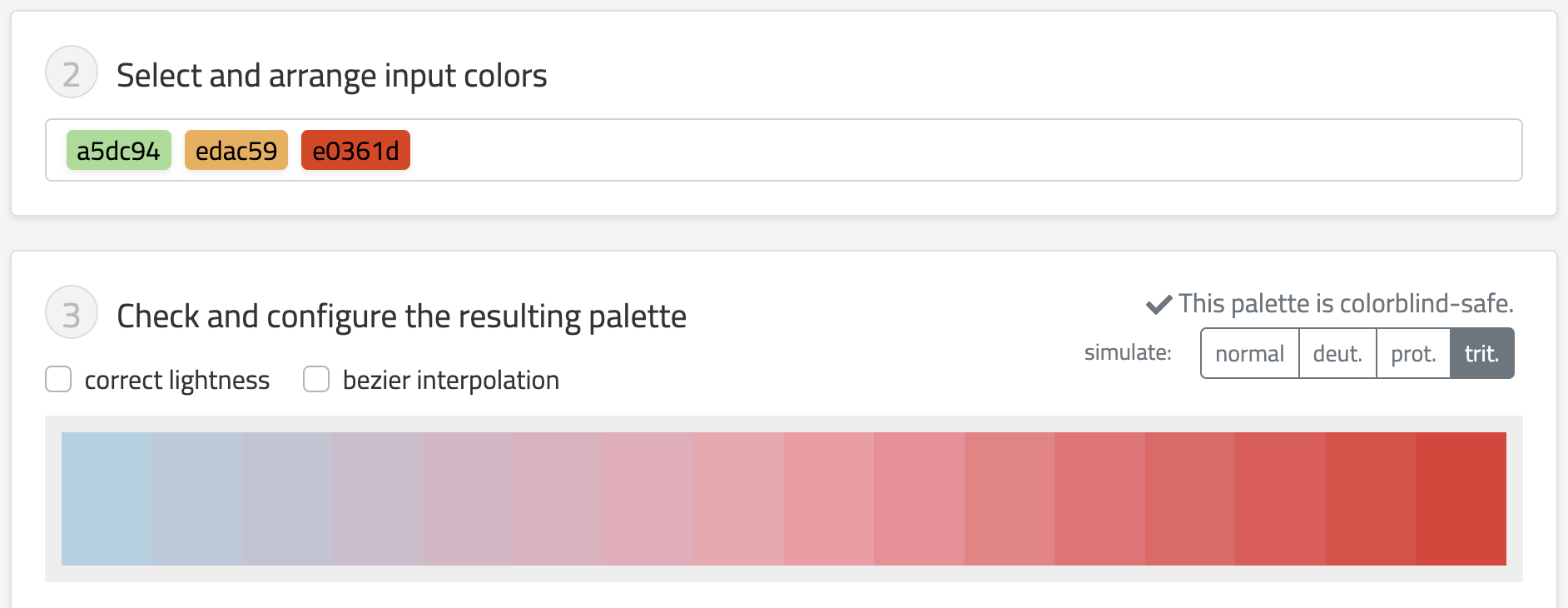
Task: Select normal vision simulation
Action: coord(1249,354)
